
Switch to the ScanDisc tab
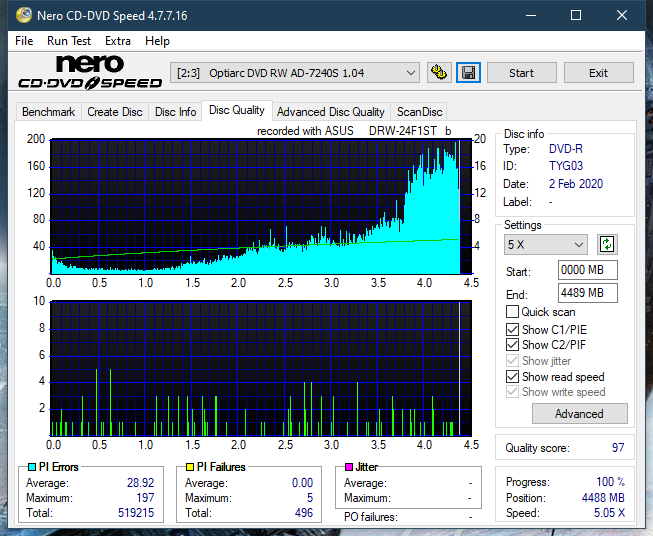(x=419, y=112)
